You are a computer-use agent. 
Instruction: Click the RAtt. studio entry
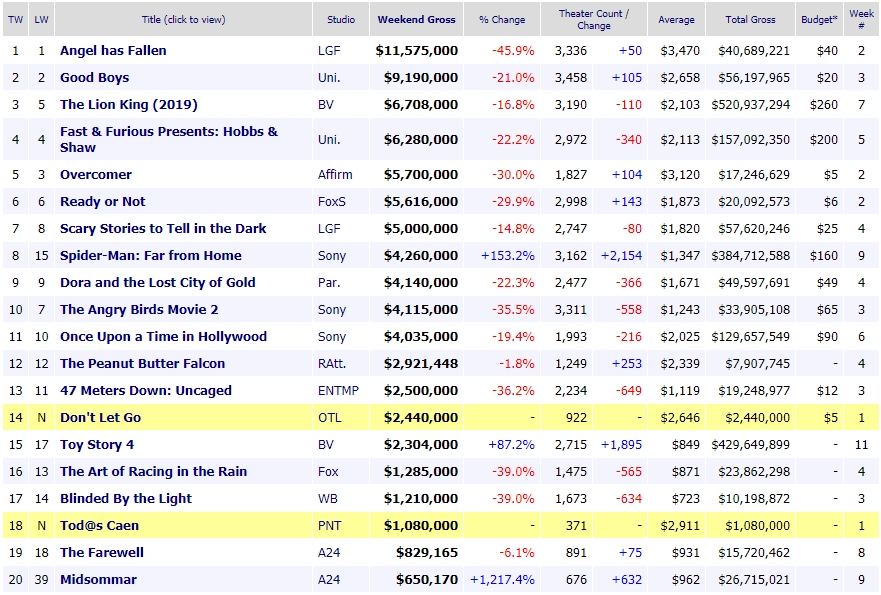point(331,364)
